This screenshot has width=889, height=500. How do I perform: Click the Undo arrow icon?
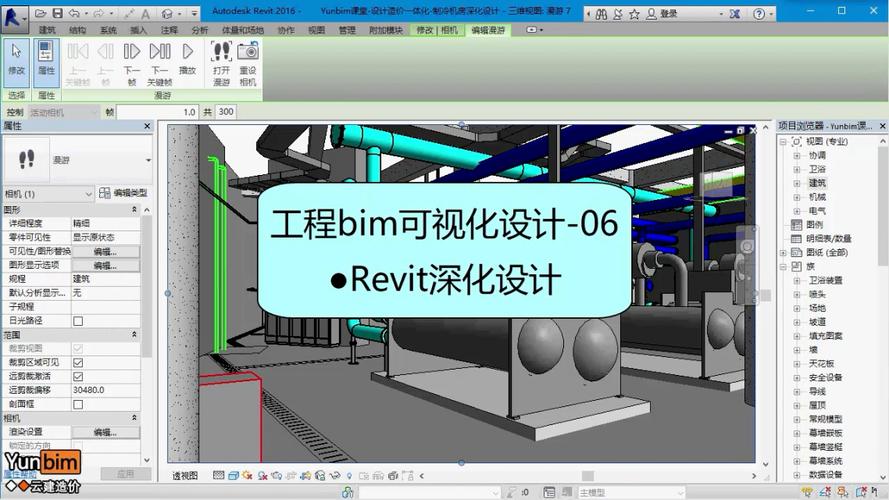point(74,13)
